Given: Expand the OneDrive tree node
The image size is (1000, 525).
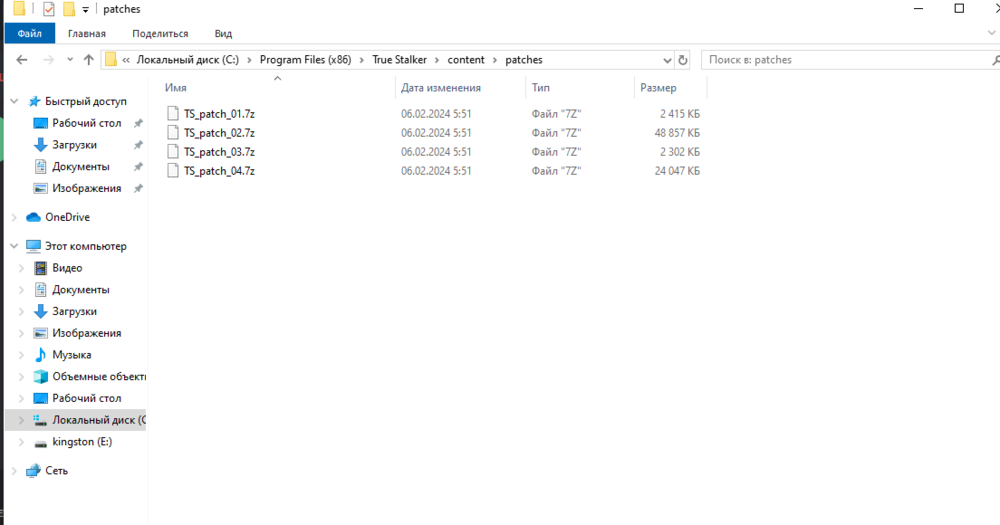Looking at the screenshot, I should pyautogui.click(x=14, y=218).
